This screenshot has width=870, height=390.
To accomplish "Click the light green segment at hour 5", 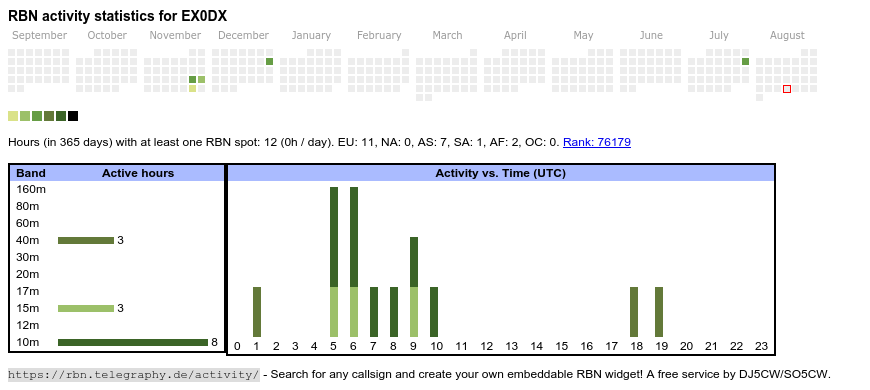I will [x=334, y=312].
